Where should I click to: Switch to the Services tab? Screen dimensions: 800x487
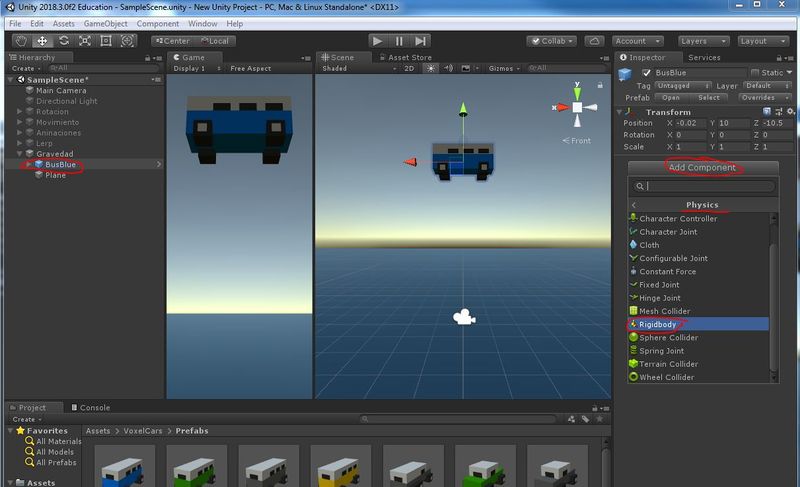(704, 58)
